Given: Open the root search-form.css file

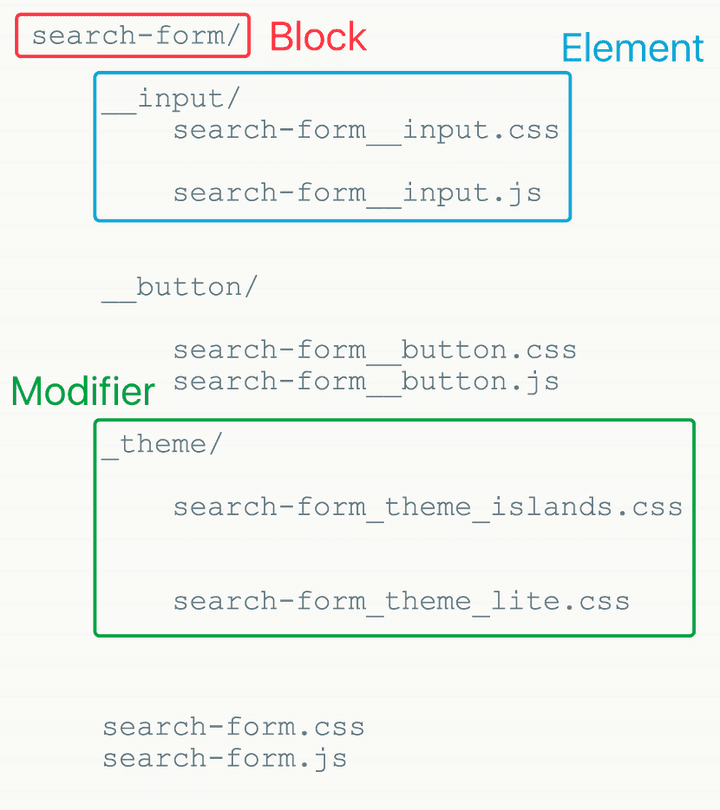Looking at the screenshot, I should point(233,727).
